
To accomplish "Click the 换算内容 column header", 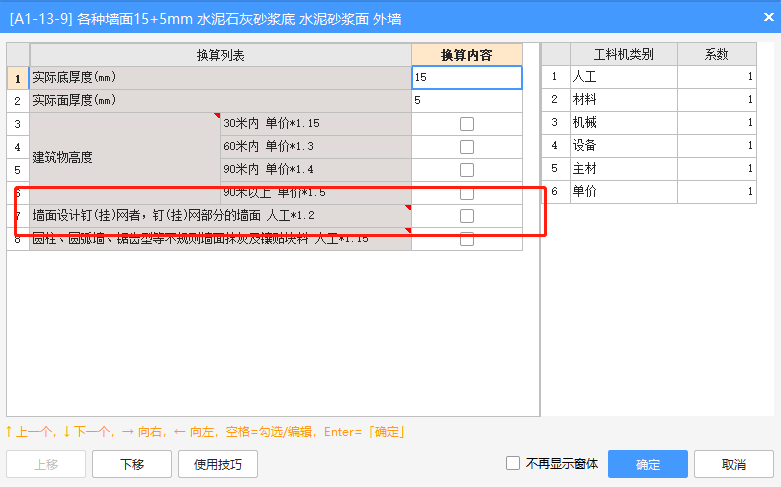I will coord(467,55).
